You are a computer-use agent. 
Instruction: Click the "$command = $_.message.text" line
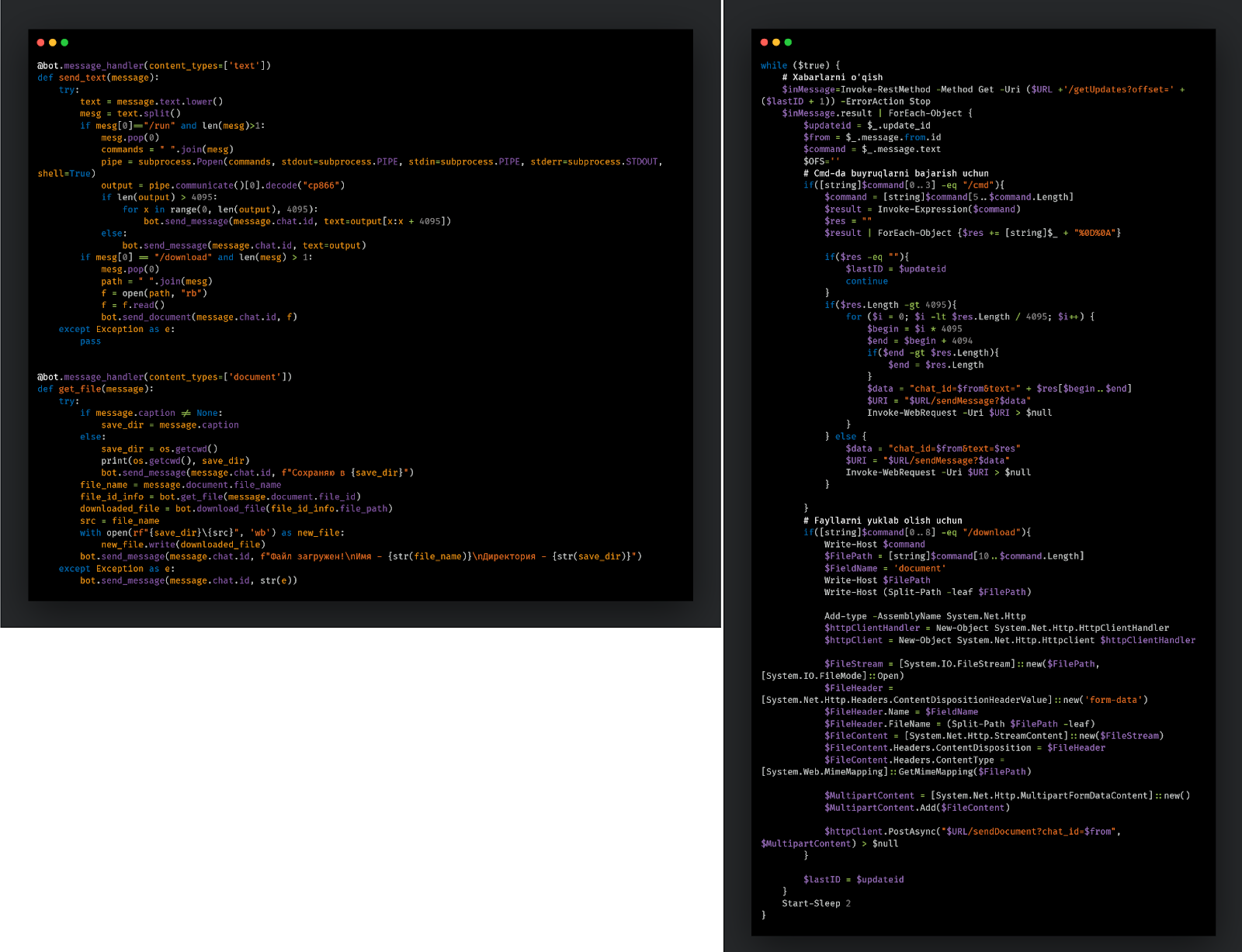[x=873, y=150]
